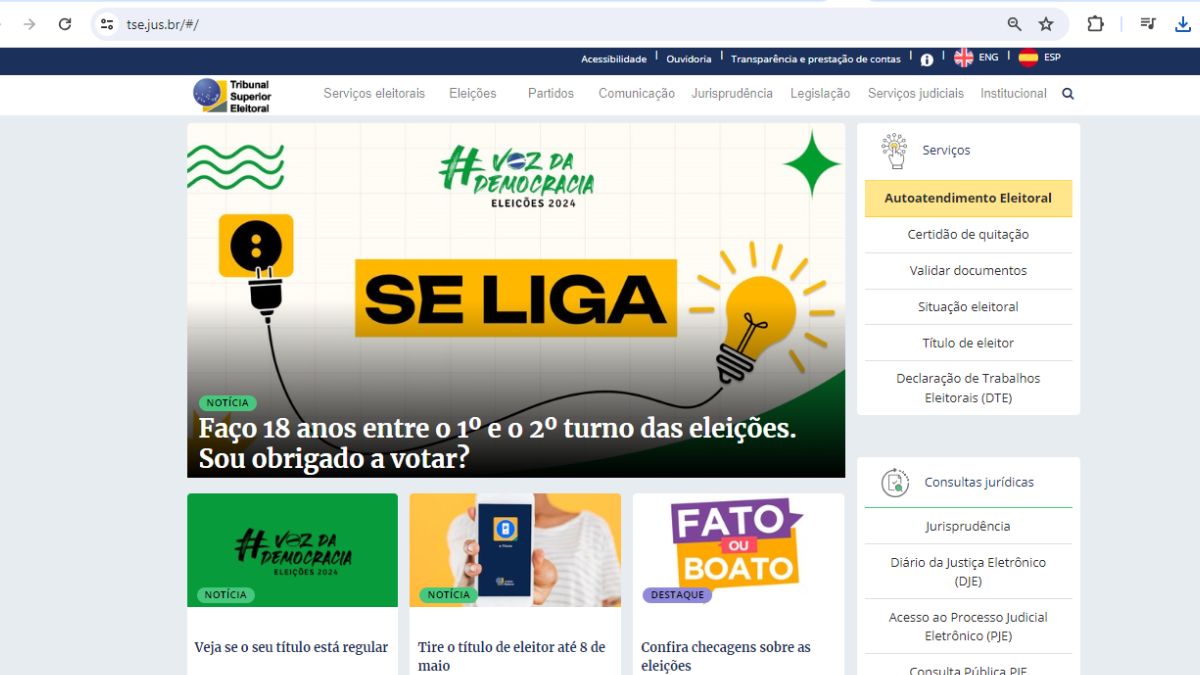Expand the Eleições navigation menu
1200x675 pixels.
click(473, 94)
